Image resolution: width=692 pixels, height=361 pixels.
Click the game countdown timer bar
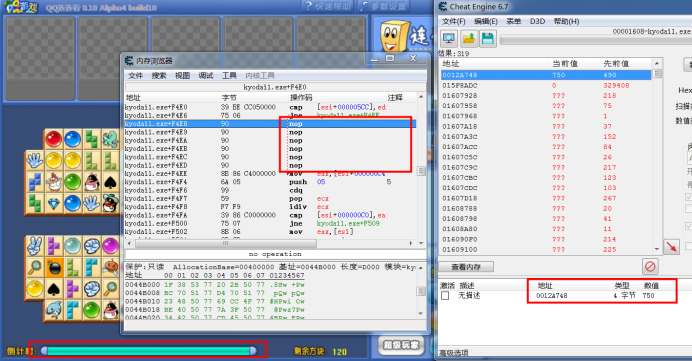tap(150, 350)
